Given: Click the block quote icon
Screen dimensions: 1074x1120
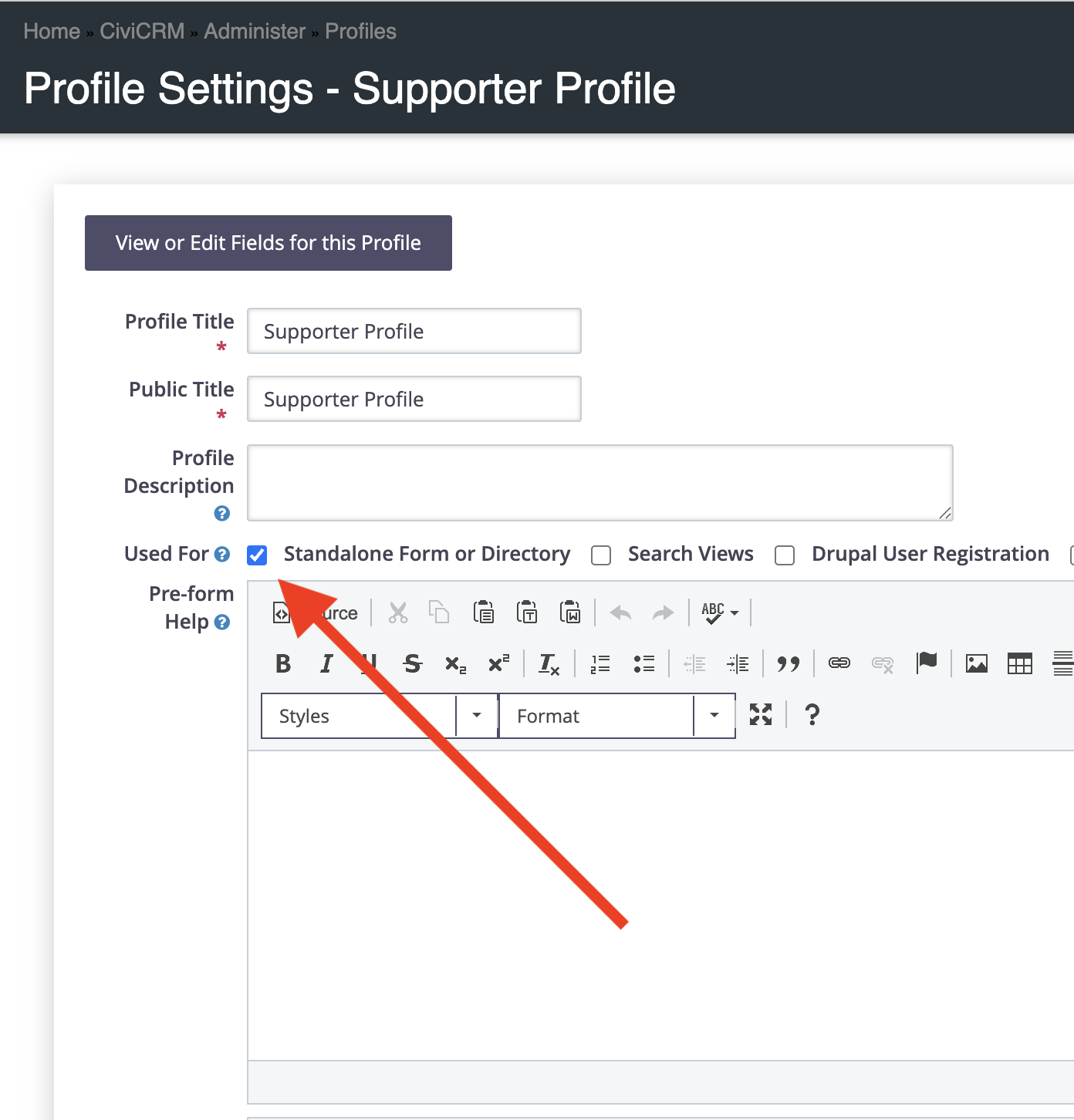Looking at the screenshot, I should [788, 663].
